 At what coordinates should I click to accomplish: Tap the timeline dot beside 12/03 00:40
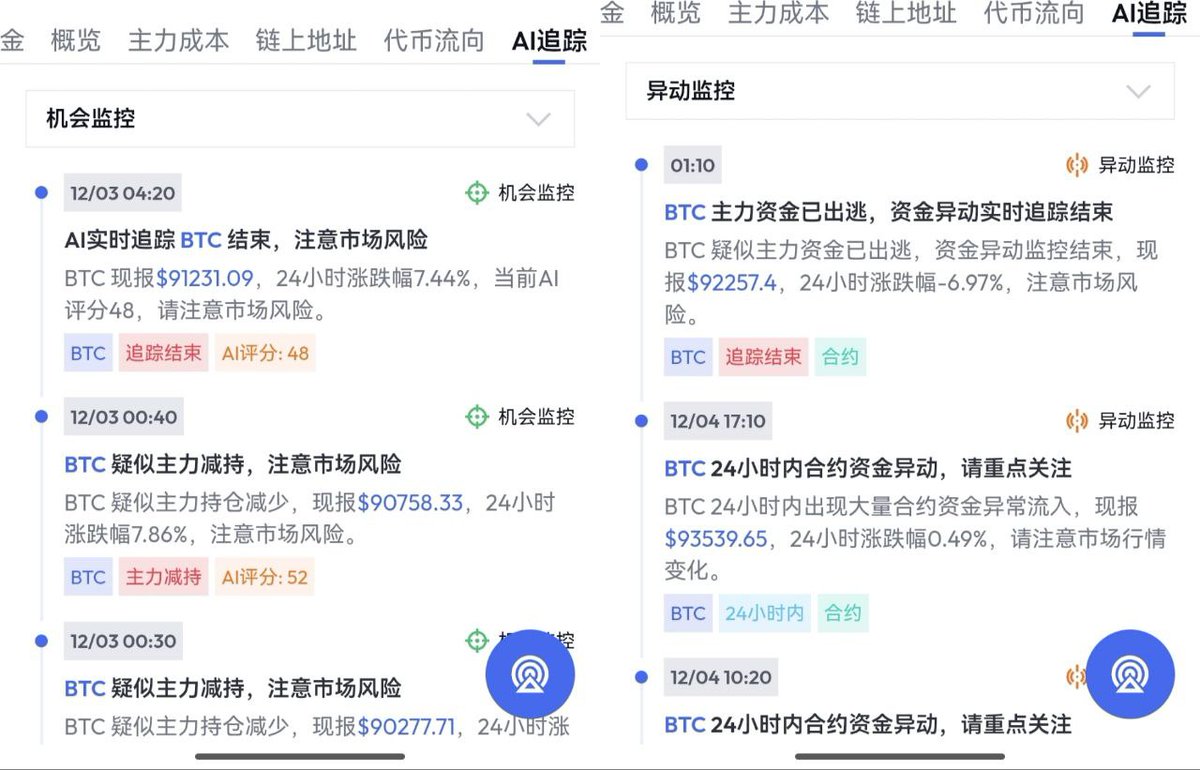[41, 416]
